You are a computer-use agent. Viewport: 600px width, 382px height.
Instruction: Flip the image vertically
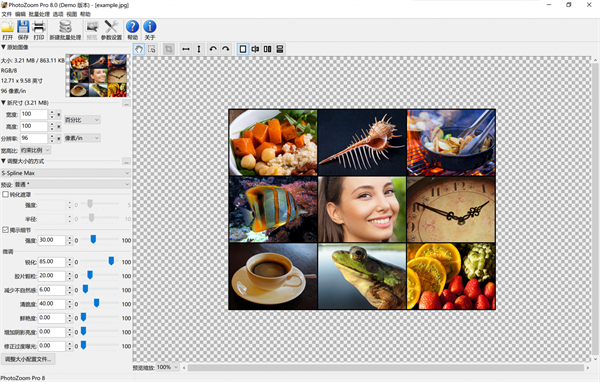point(199,49)
